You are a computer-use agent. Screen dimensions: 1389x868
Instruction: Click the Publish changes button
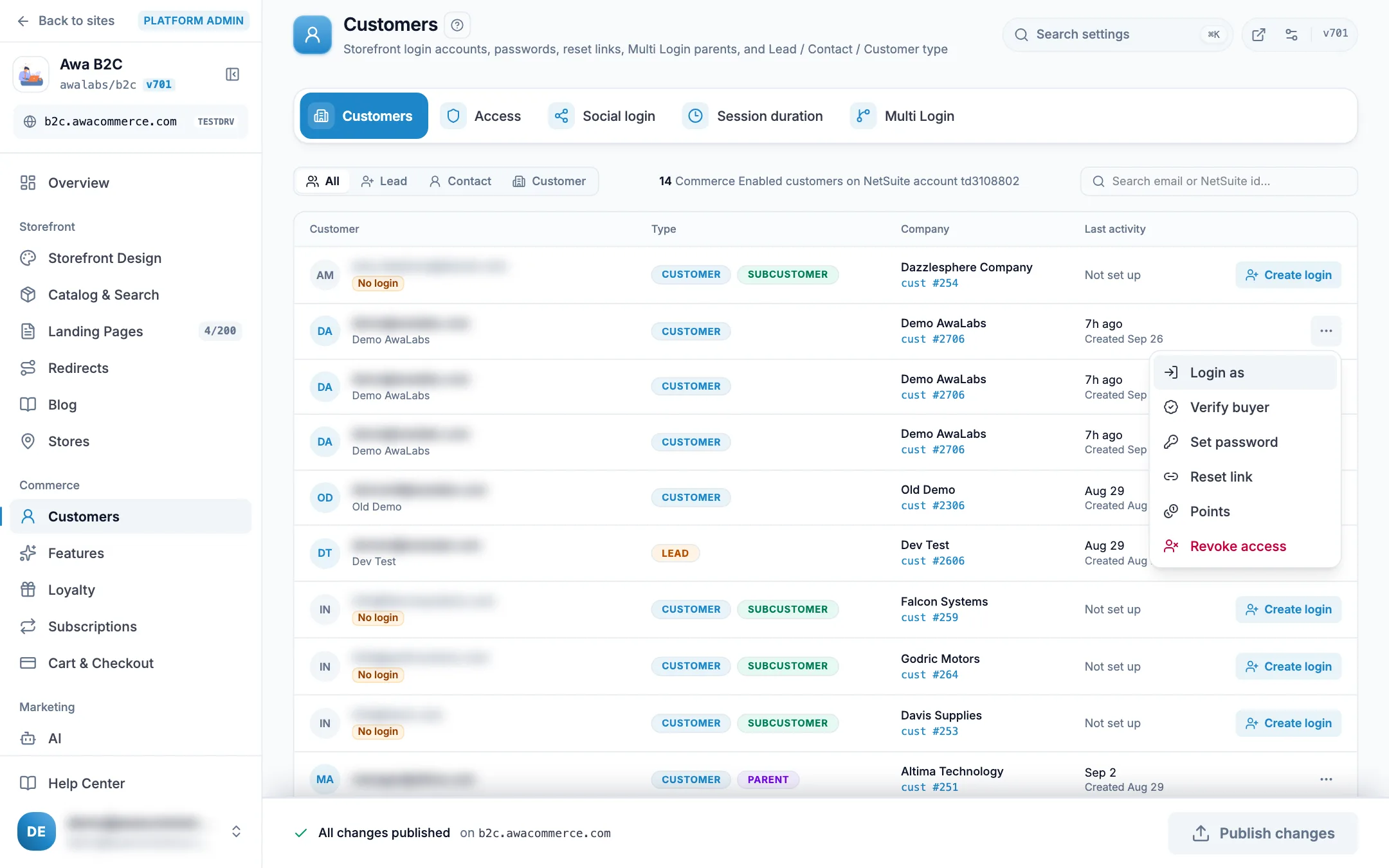pos(1263,834)
